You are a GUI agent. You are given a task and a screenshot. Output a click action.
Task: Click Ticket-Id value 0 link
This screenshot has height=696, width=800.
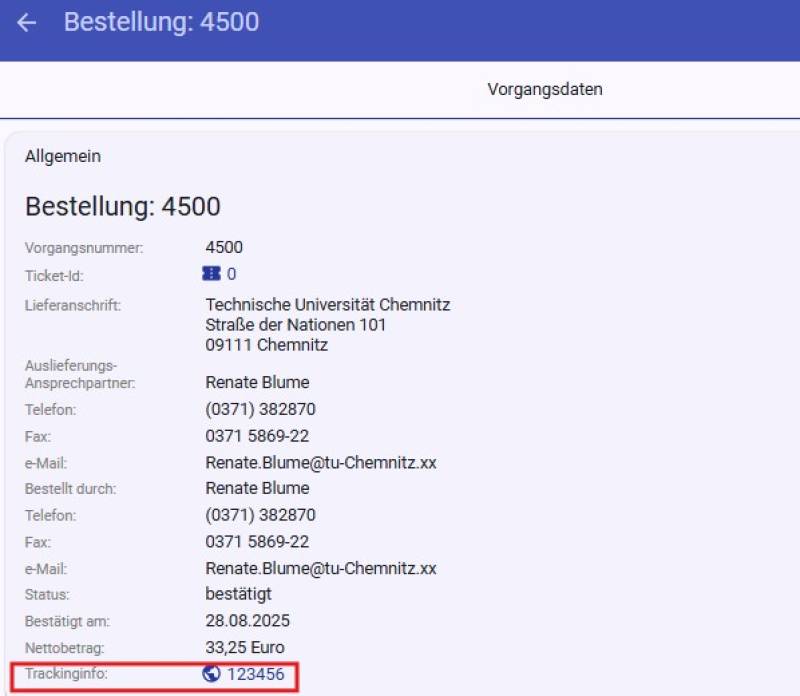click(231, 274)
